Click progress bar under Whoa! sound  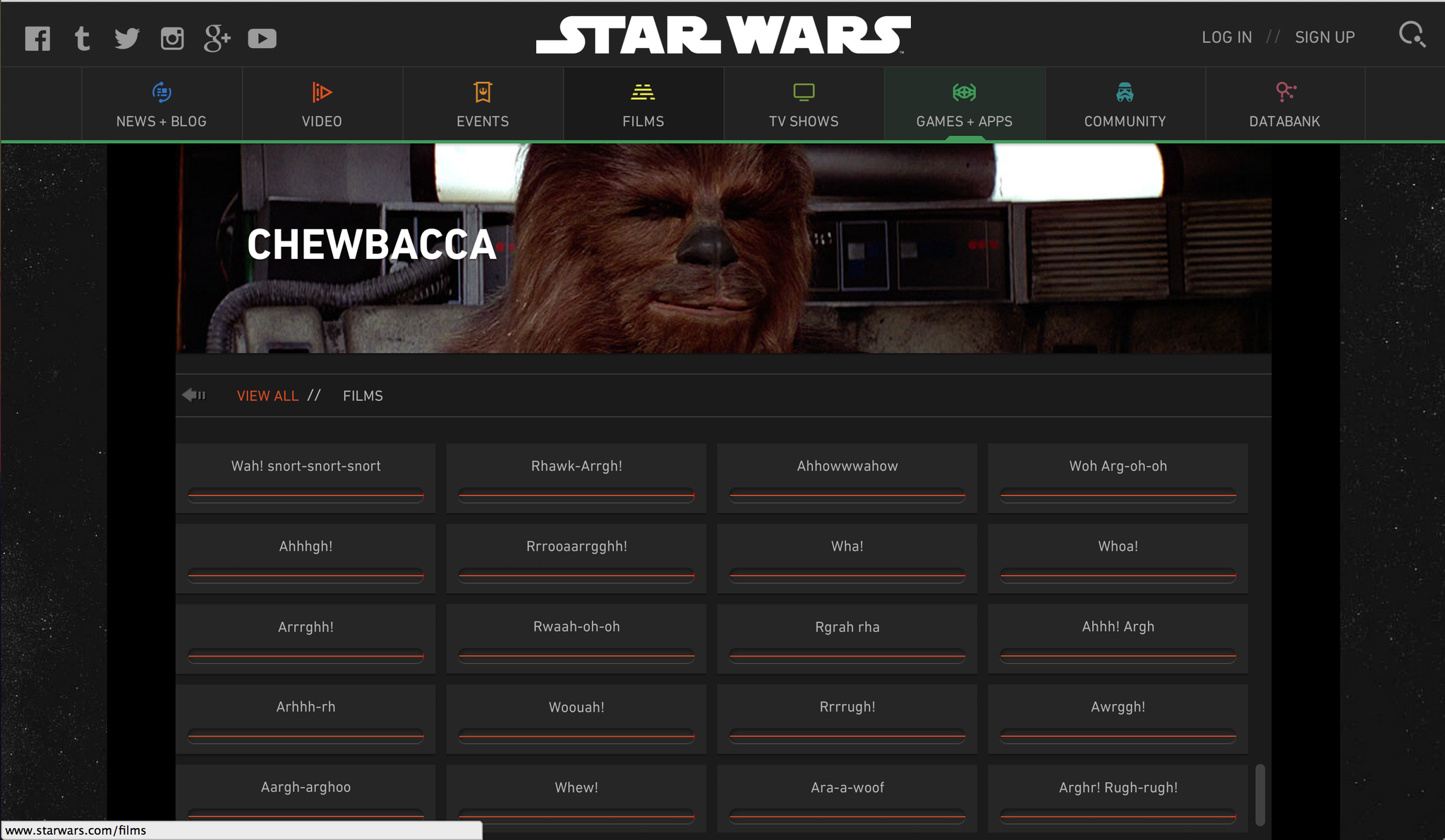(x=1118, y=576)
